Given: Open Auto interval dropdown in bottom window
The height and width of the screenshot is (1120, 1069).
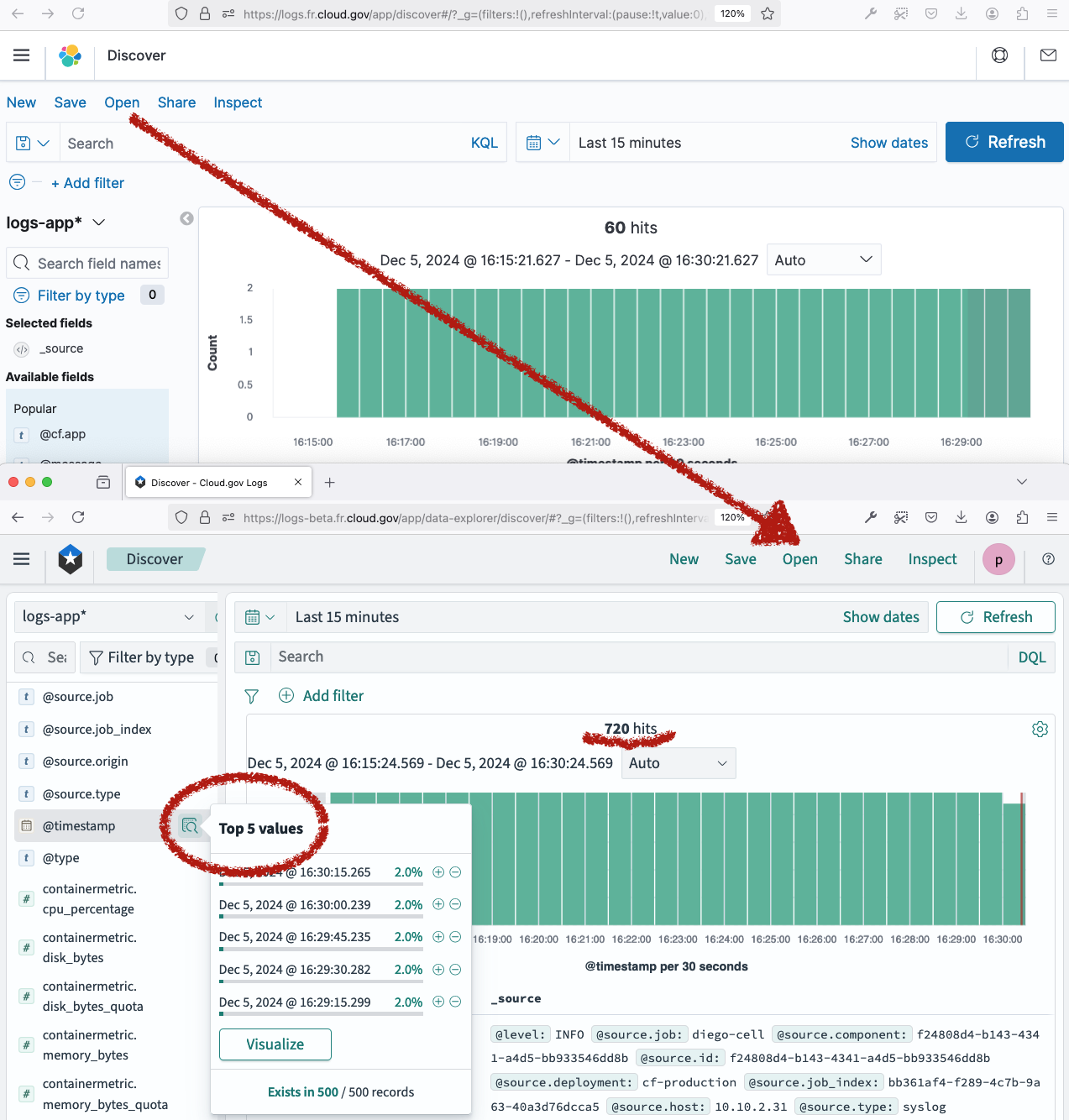Looking at the screenshot, I should [679, 763].
